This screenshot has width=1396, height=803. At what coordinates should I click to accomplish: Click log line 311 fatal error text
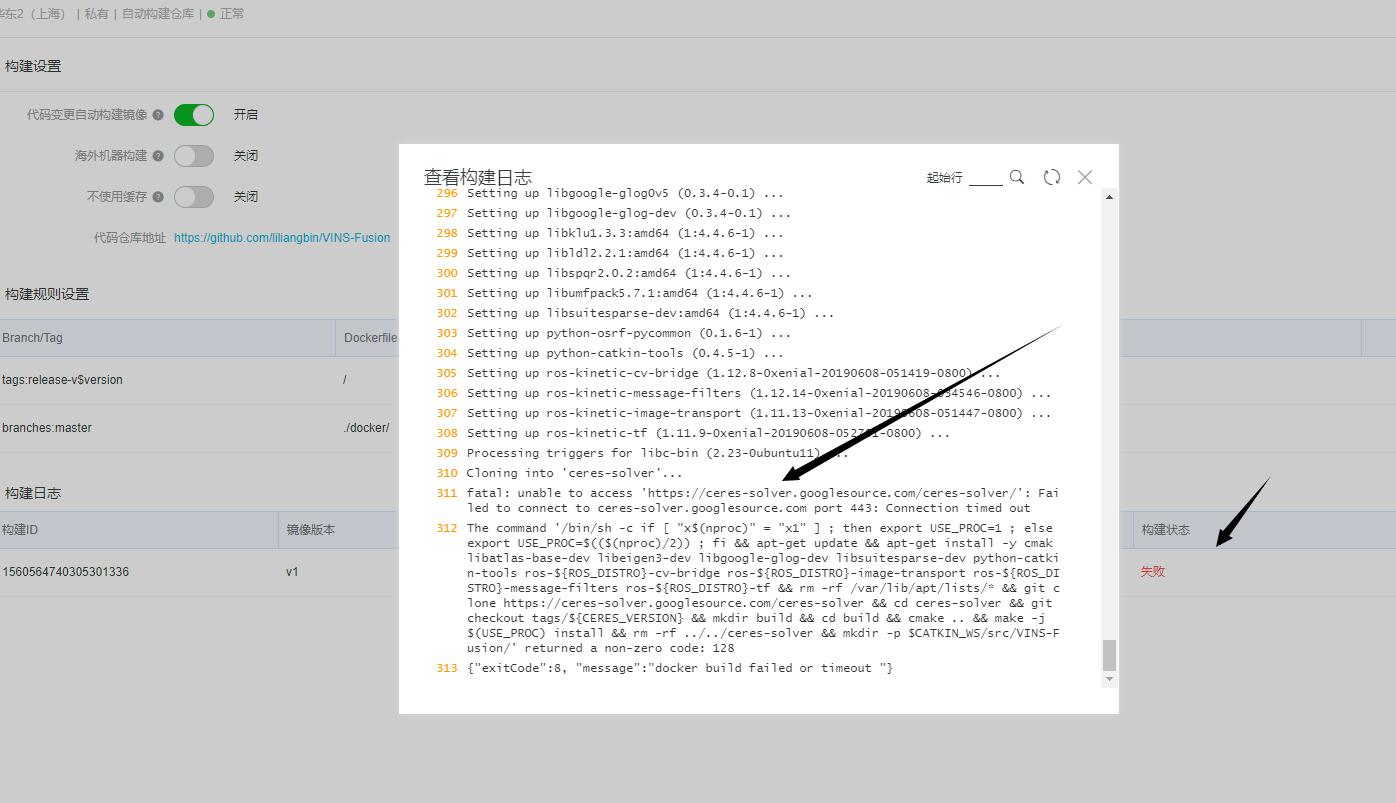coord(763,501)
